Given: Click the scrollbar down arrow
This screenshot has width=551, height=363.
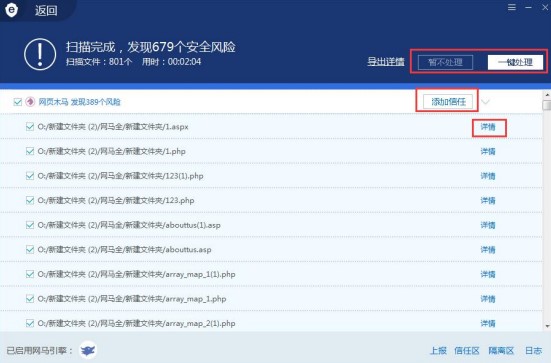Looking at the screenshot, I should (x=547, y=326).
